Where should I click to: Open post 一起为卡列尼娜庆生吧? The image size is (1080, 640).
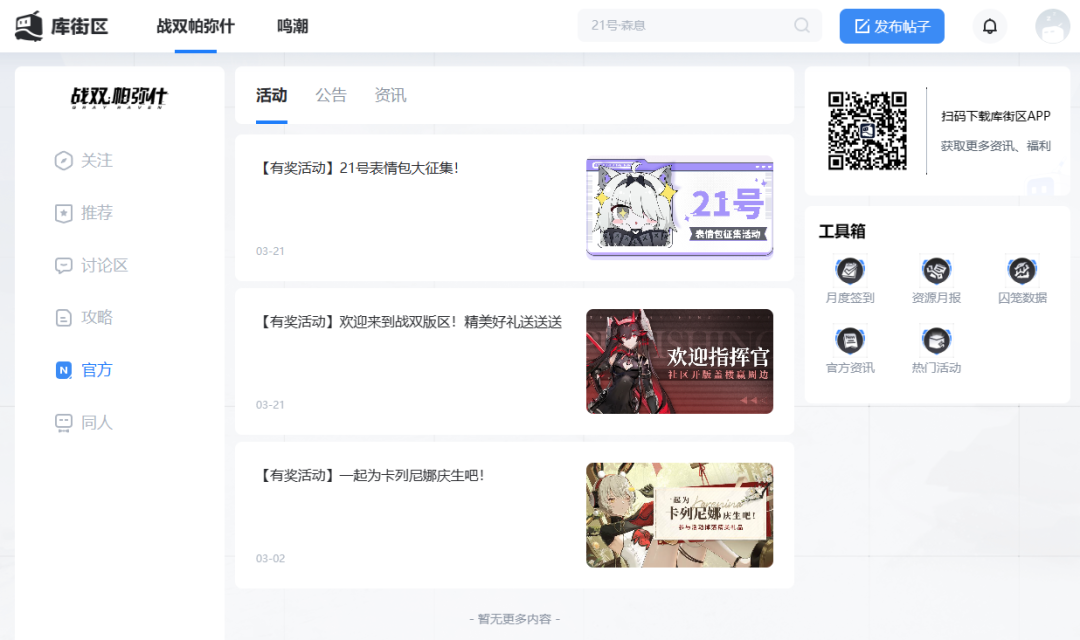point(371,475)
